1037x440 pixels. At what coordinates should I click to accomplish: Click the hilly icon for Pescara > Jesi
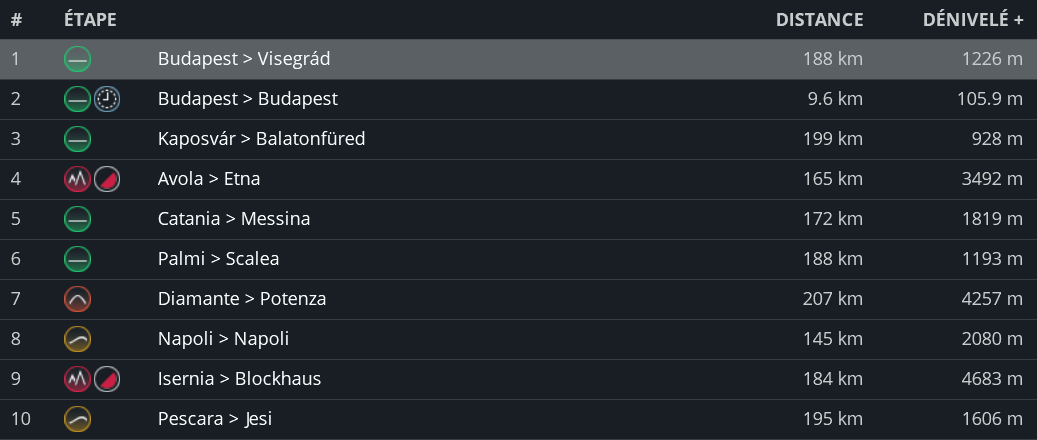point(77,419)
